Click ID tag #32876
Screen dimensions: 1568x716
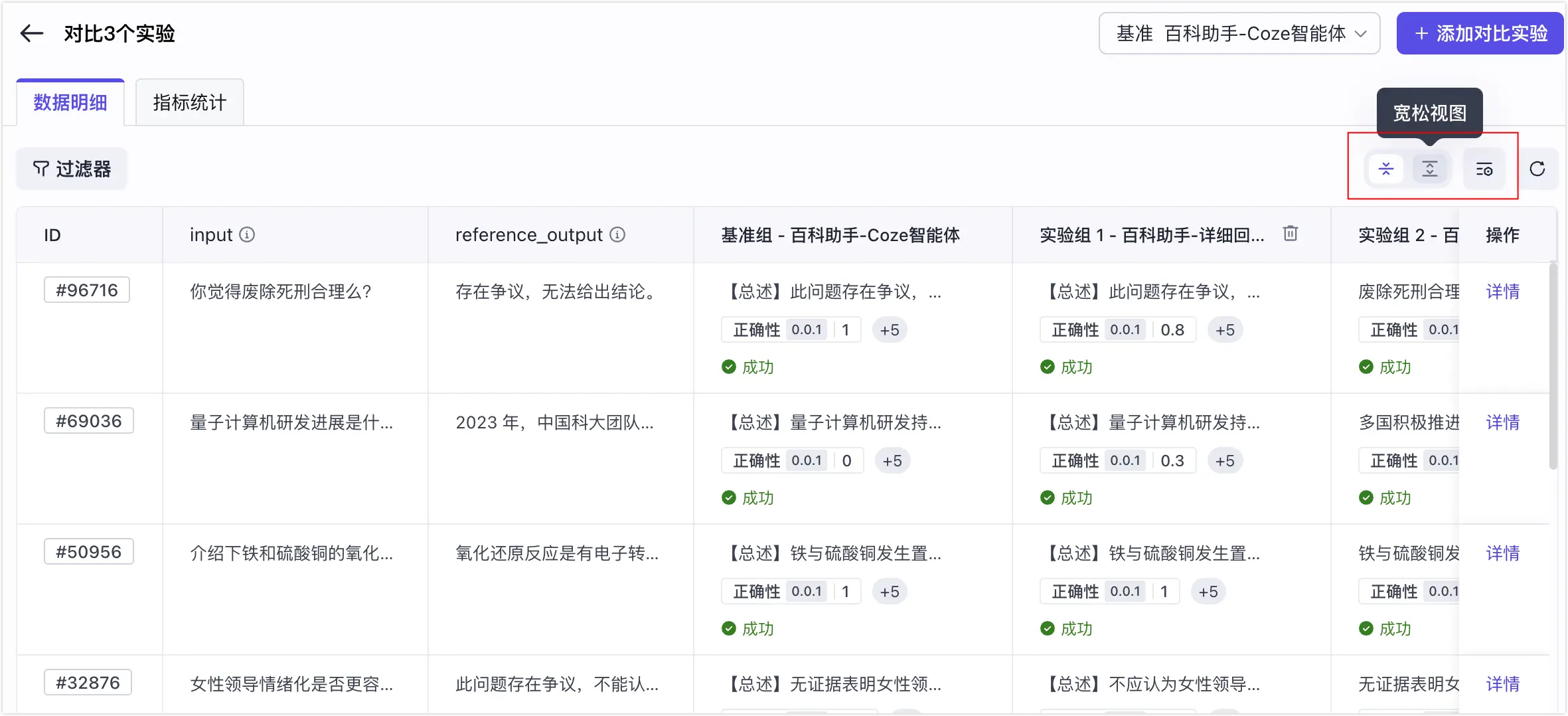(88, 683)
